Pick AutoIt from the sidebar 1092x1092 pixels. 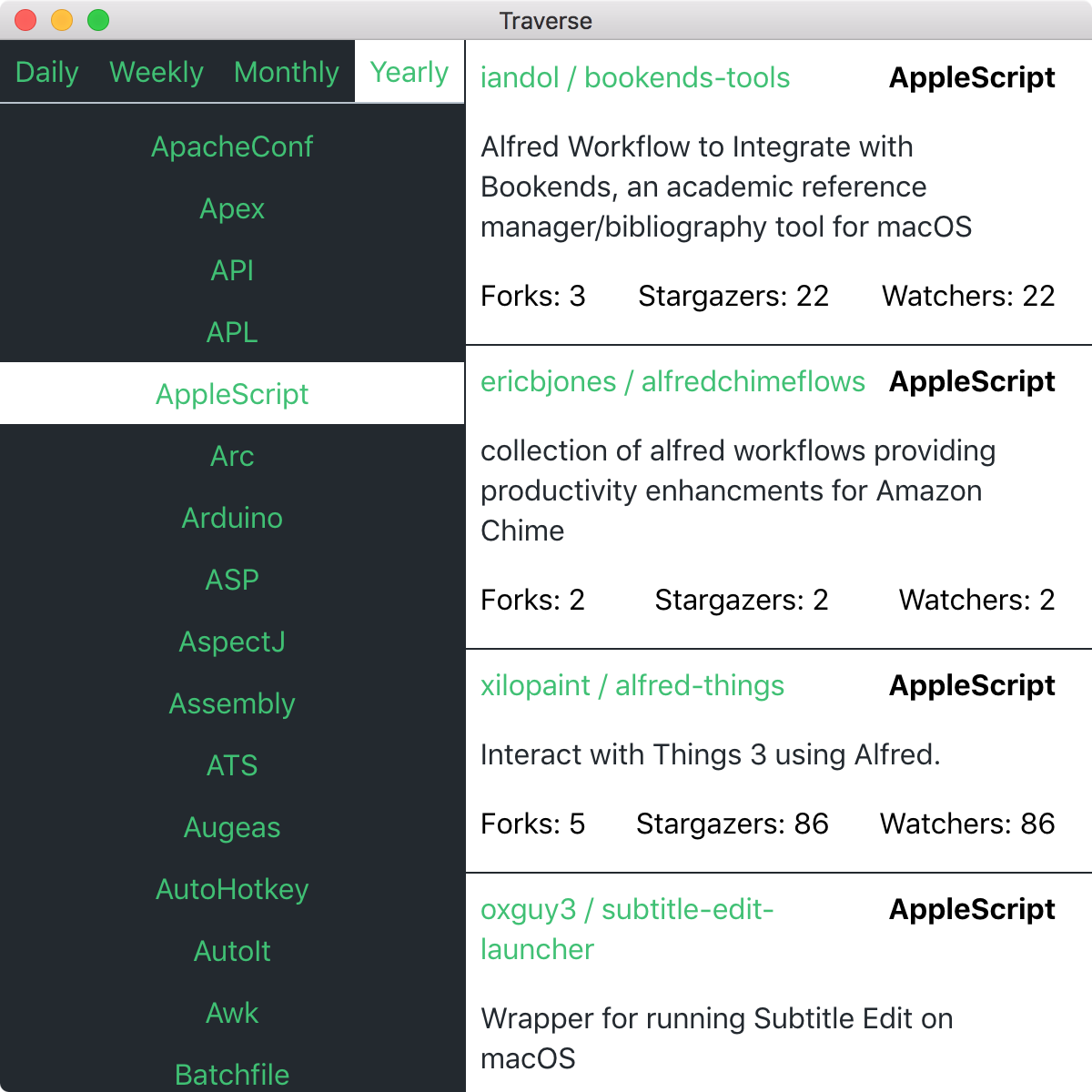(232, 951)
